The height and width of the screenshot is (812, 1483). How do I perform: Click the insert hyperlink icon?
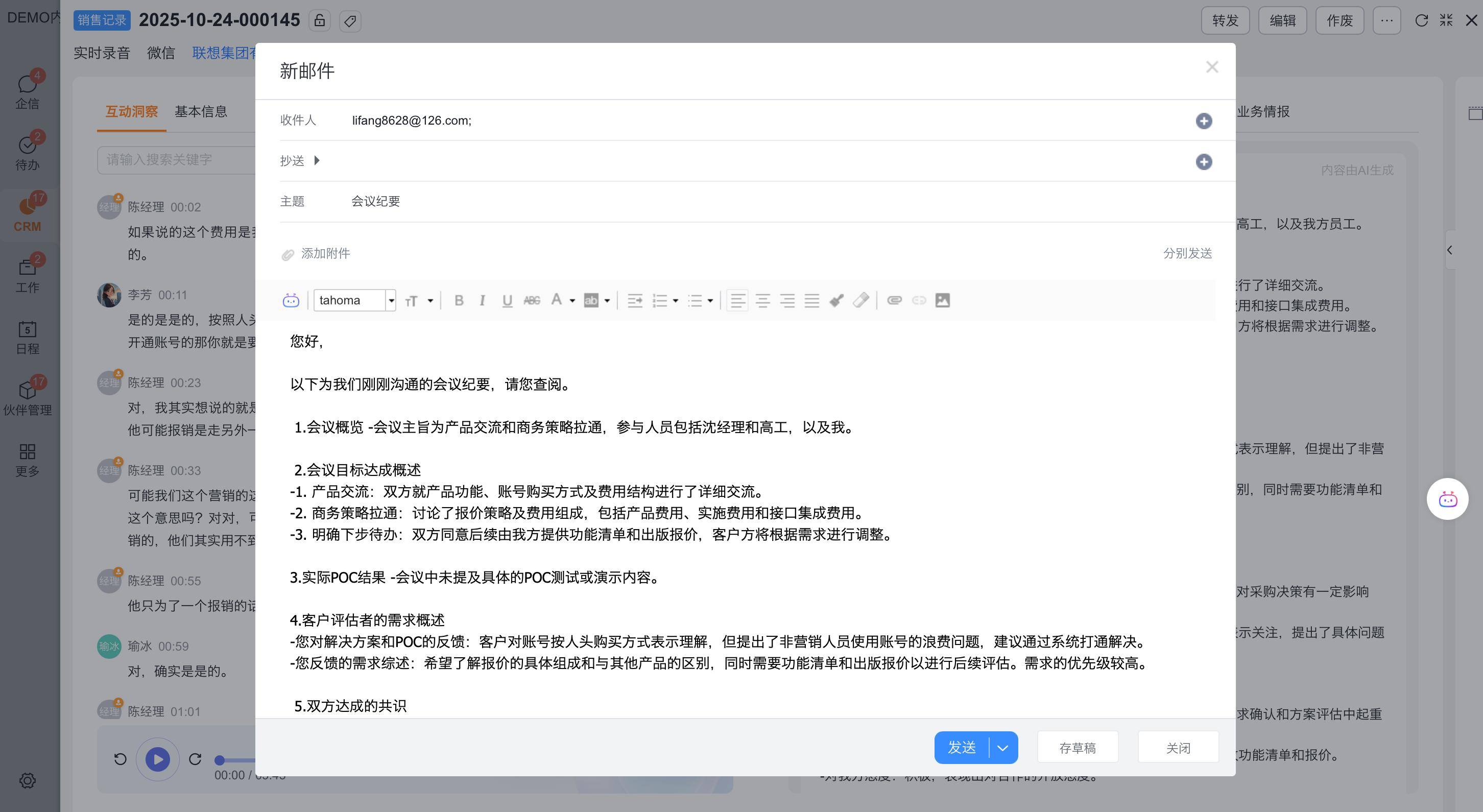894,300
